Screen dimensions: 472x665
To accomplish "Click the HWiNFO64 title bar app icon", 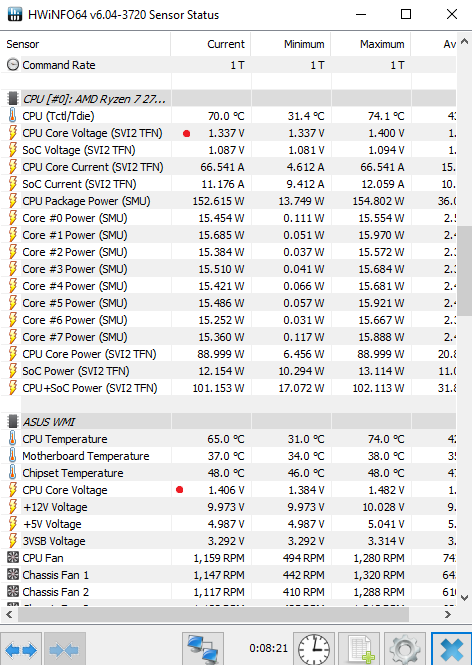I will point(15,14).
